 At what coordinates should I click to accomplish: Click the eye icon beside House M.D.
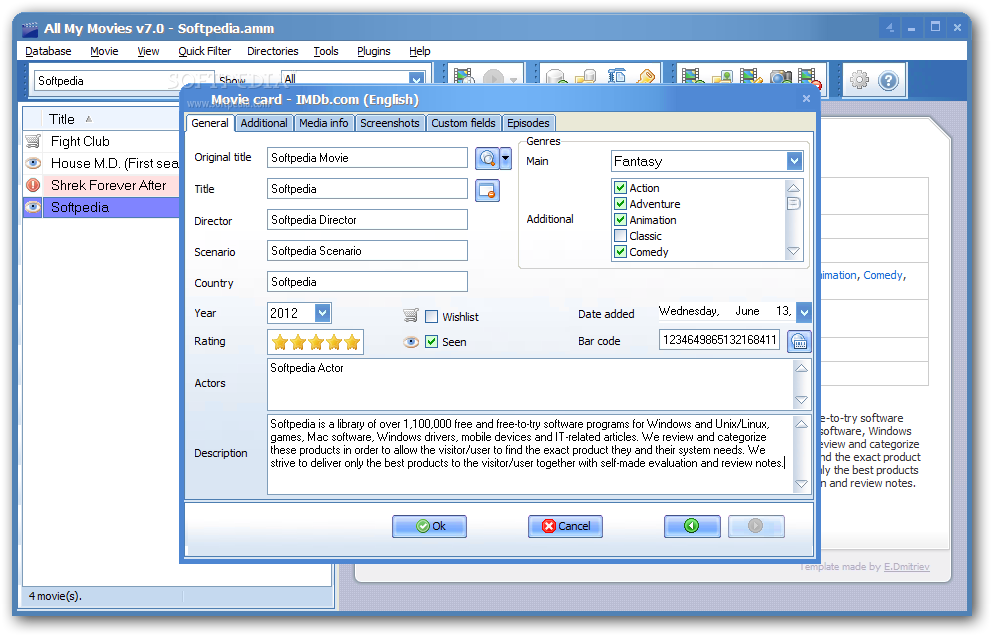(33, 163)
